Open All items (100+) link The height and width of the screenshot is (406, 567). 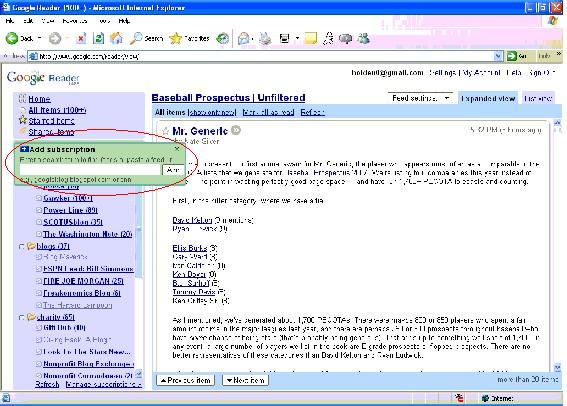(57, 110)
